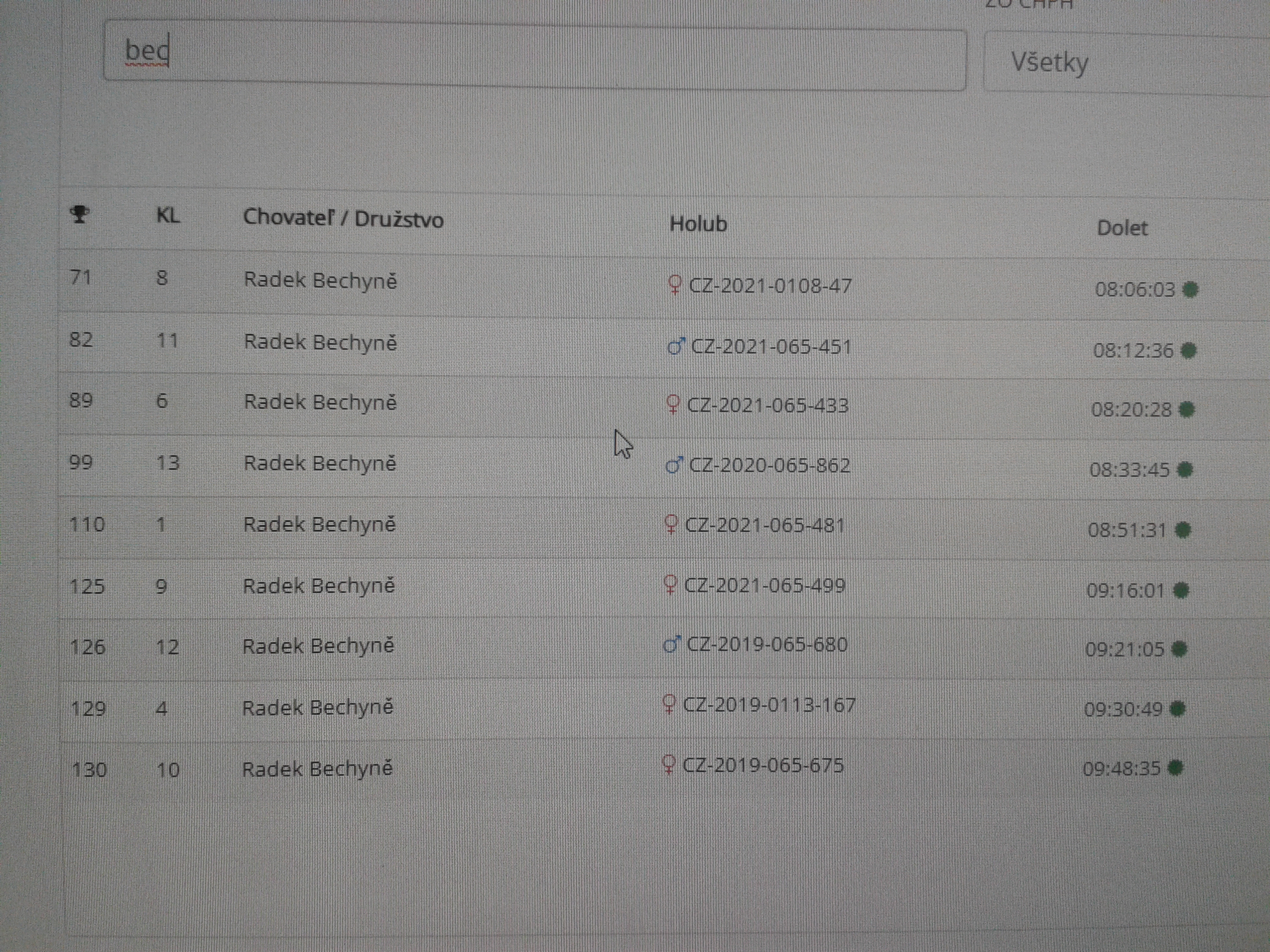The width and height of the screenshot is (1270, 952).
Task: Click Radek Bechyně in the rank 126 row
Action: pos(318,647)
